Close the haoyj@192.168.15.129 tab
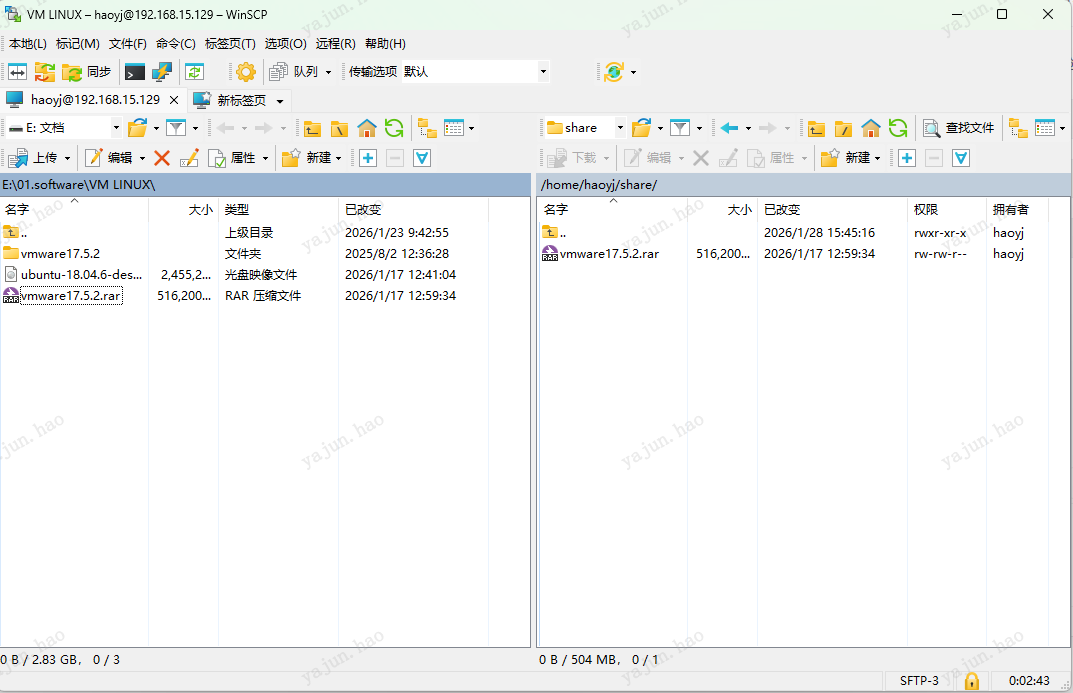1073x693 pixels. (174, 100)
